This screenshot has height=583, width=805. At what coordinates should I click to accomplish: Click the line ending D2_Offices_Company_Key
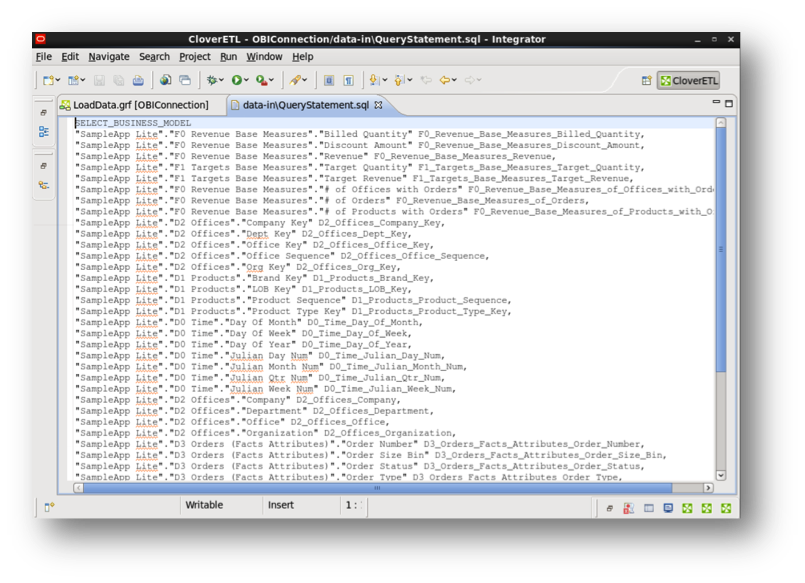260,223
